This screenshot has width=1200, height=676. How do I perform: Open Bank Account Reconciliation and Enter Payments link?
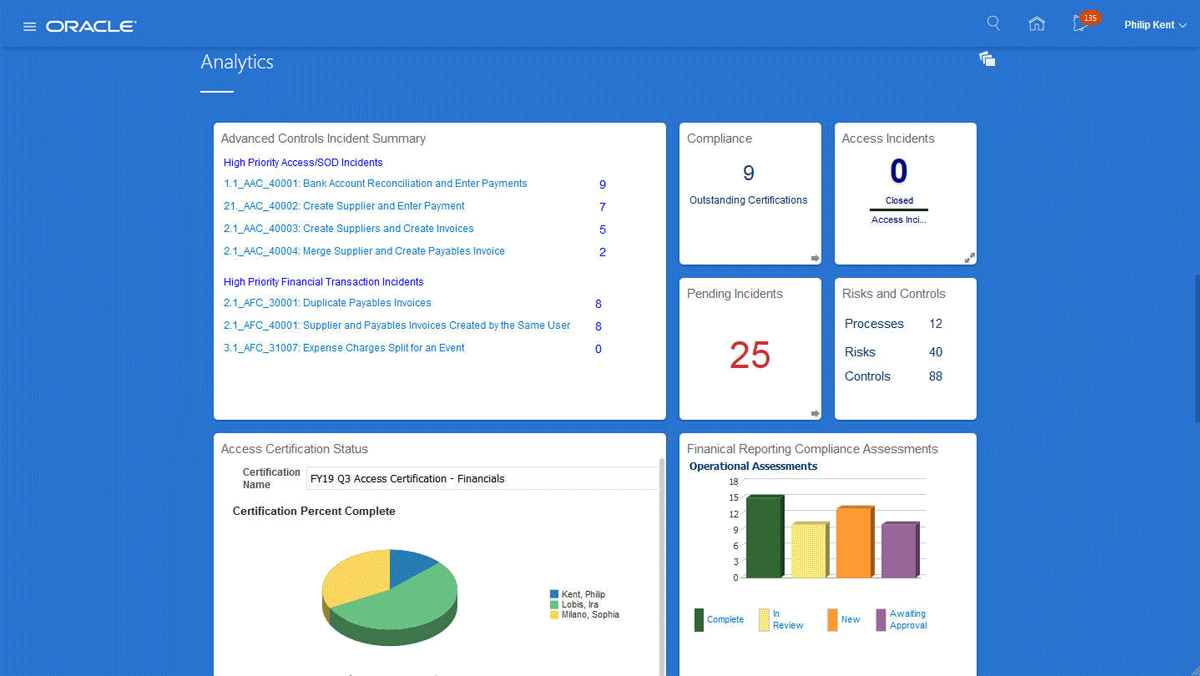coord(375,184)
